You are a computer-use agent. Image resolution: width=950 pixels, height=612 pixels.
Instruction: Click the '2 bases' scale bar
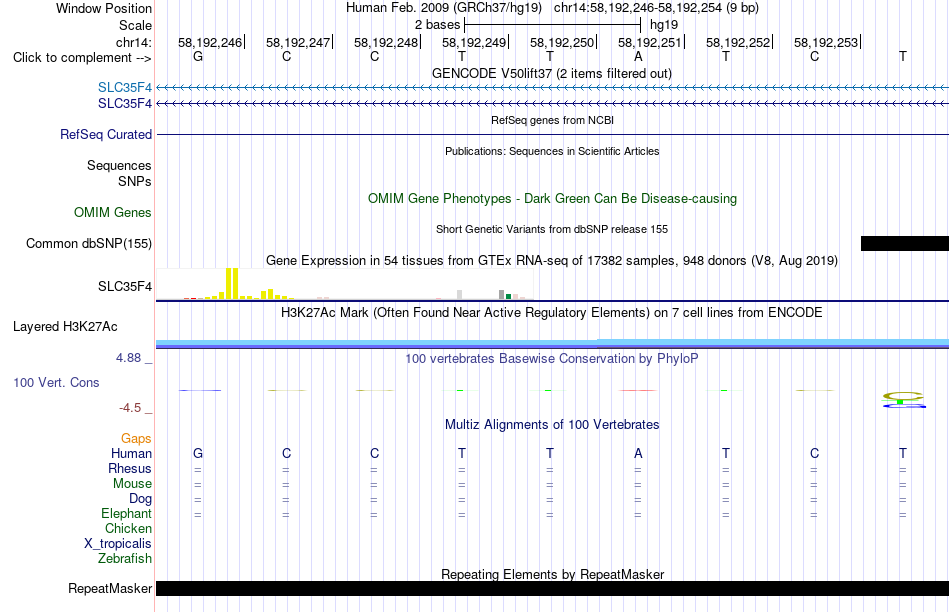click(x=552, y=25)
